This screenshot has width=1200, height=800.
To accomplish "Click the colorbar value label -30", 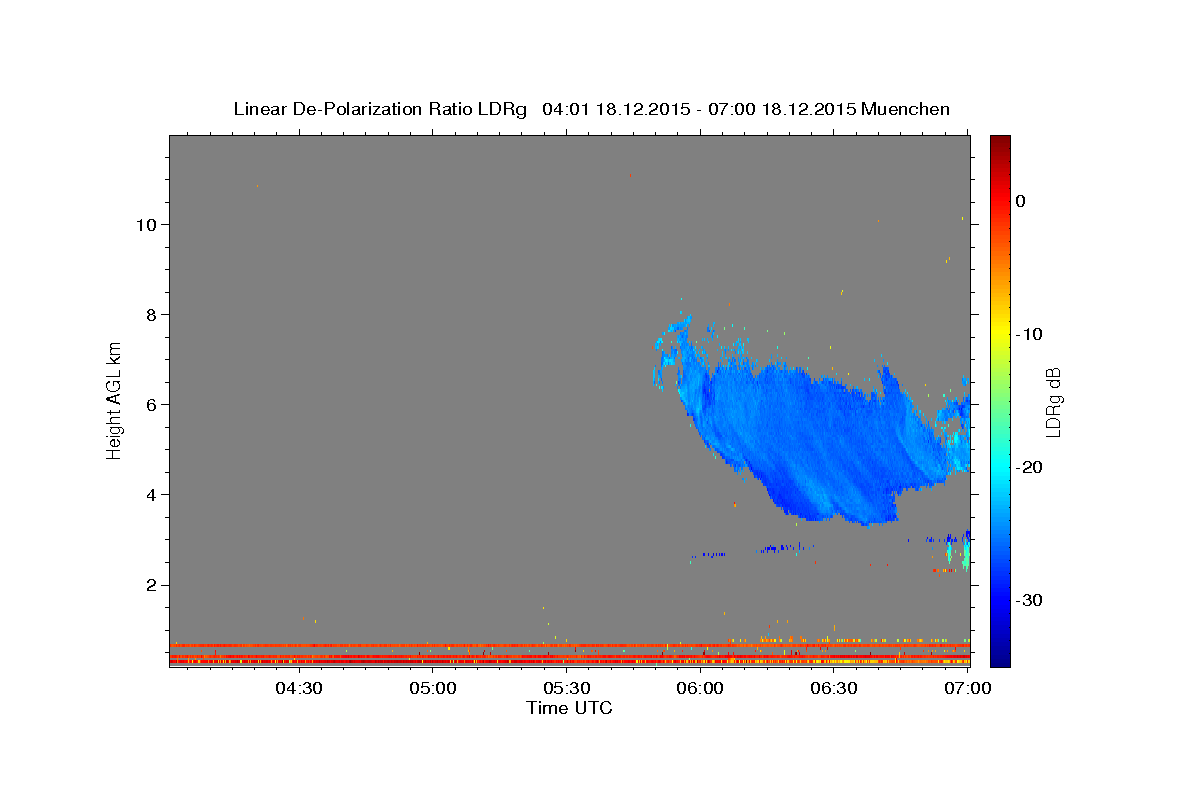I will click(x=1030, y=600).
